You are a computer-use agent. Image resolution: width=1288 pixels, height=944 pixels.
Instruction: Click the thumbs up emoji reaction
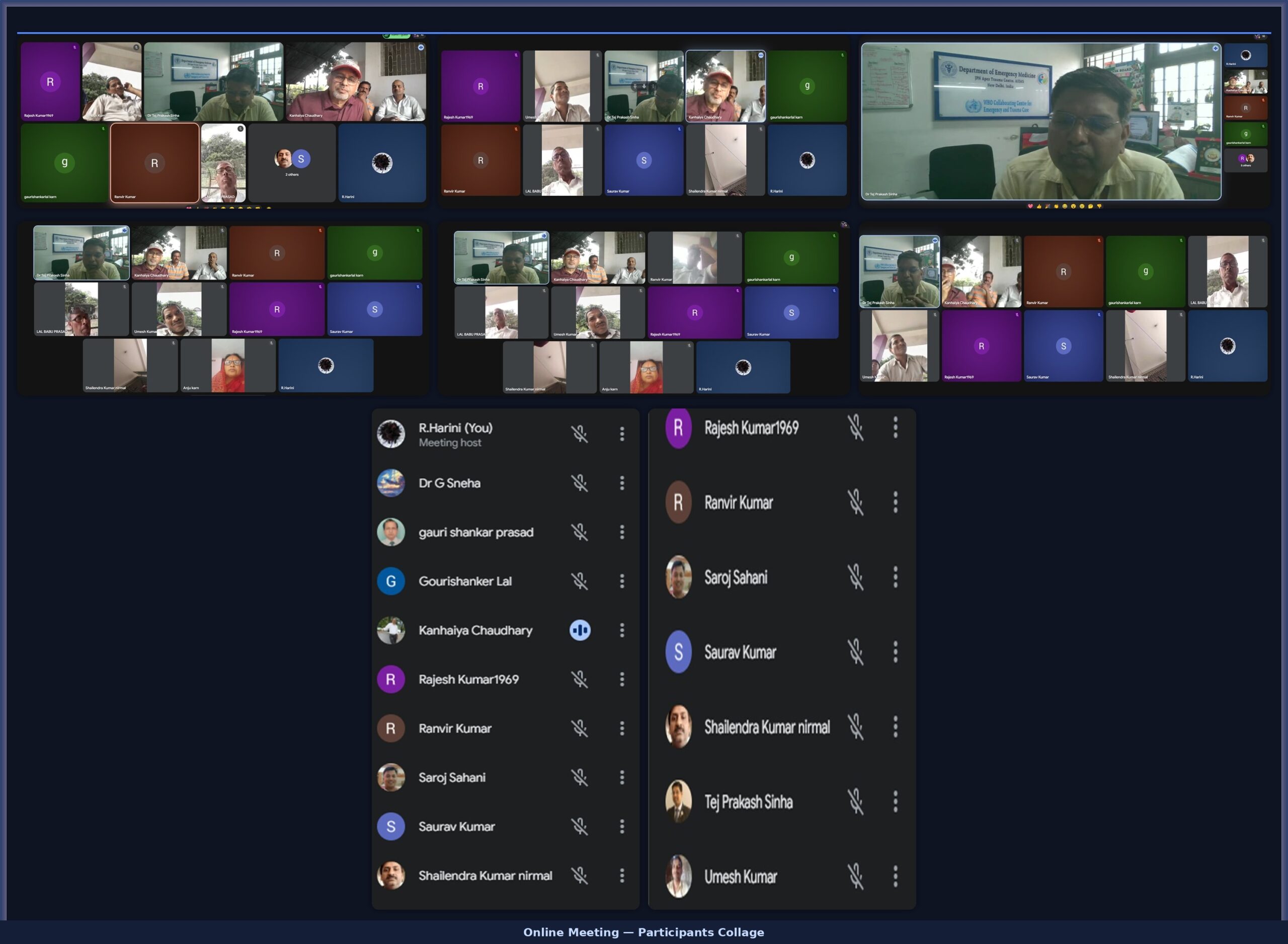coord(1039,206)
